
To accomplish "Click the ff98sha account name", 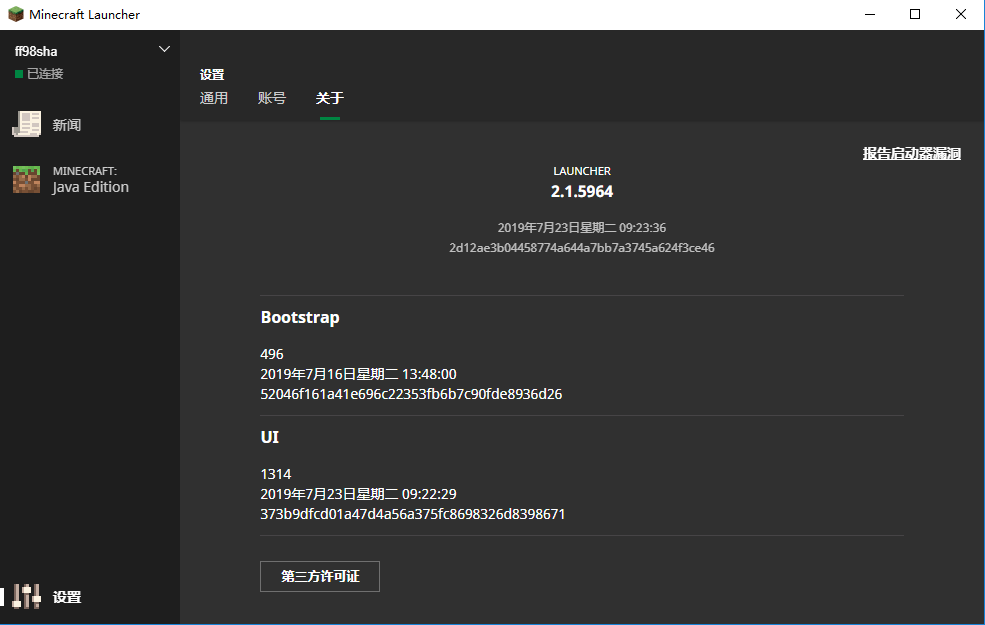I will point(36,52).
